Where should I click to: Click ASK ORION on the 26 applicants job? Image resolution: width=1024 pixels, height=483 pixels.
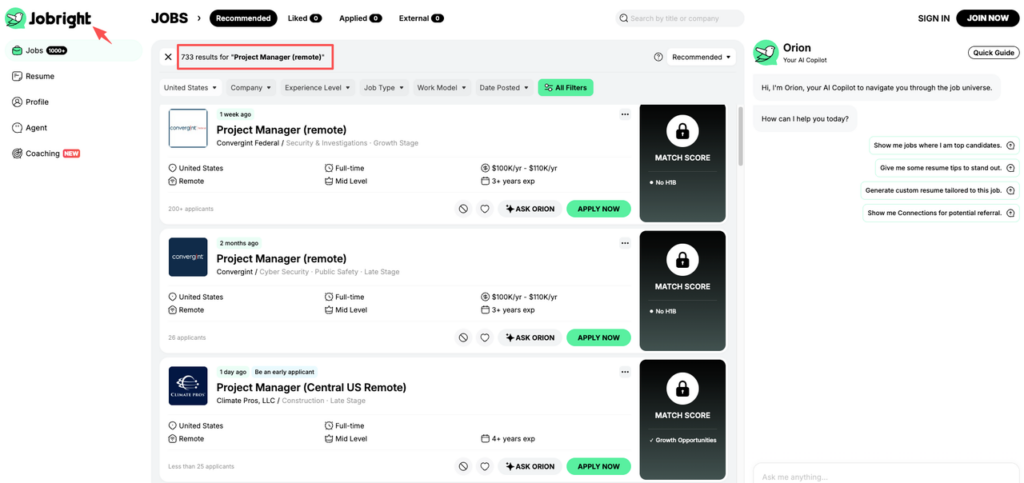click(x=530, y=337)
